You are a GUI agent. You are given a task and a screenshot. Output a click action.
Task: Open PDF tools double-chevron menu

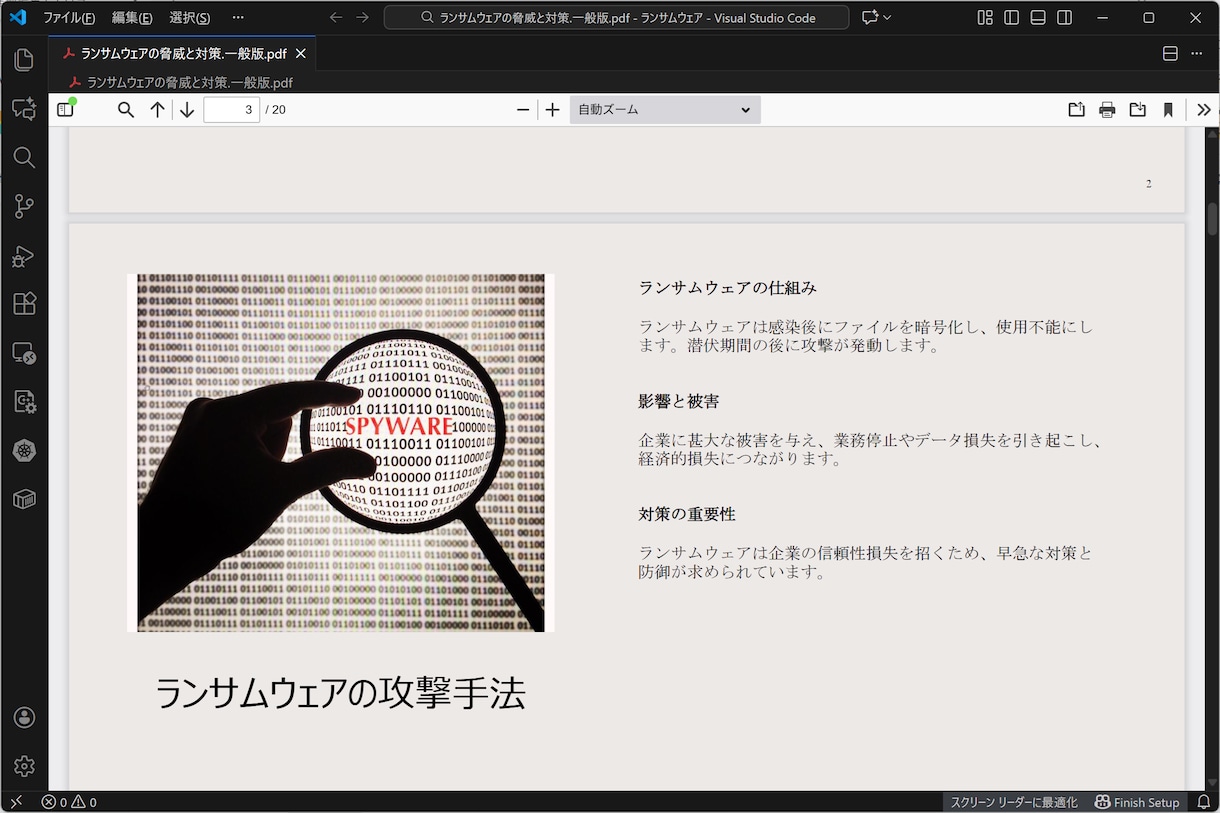pos(1203,110)
